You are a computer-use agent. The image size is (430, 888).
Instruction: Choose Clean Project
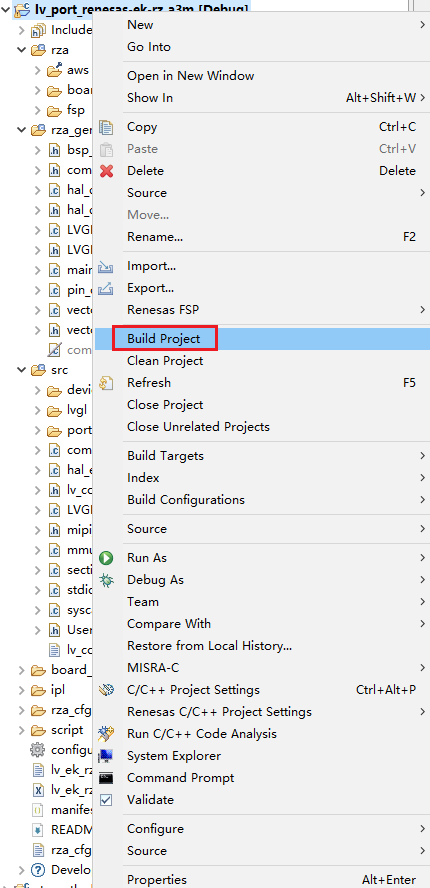pos(165,361)
